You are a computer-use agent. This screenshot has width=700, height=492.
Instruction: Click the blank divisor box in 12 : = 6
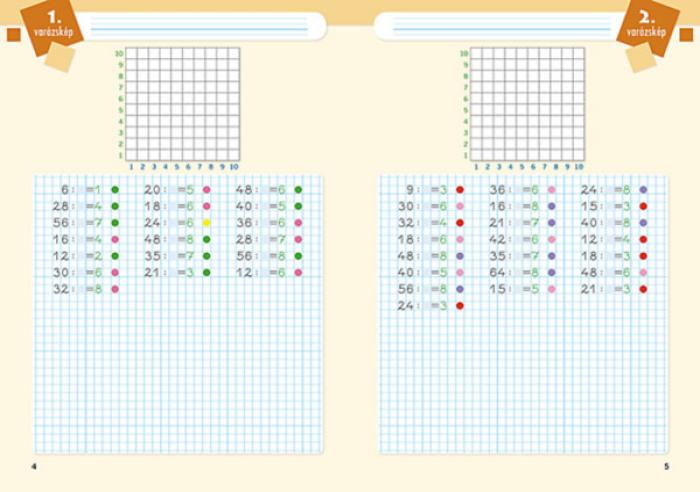264,272
